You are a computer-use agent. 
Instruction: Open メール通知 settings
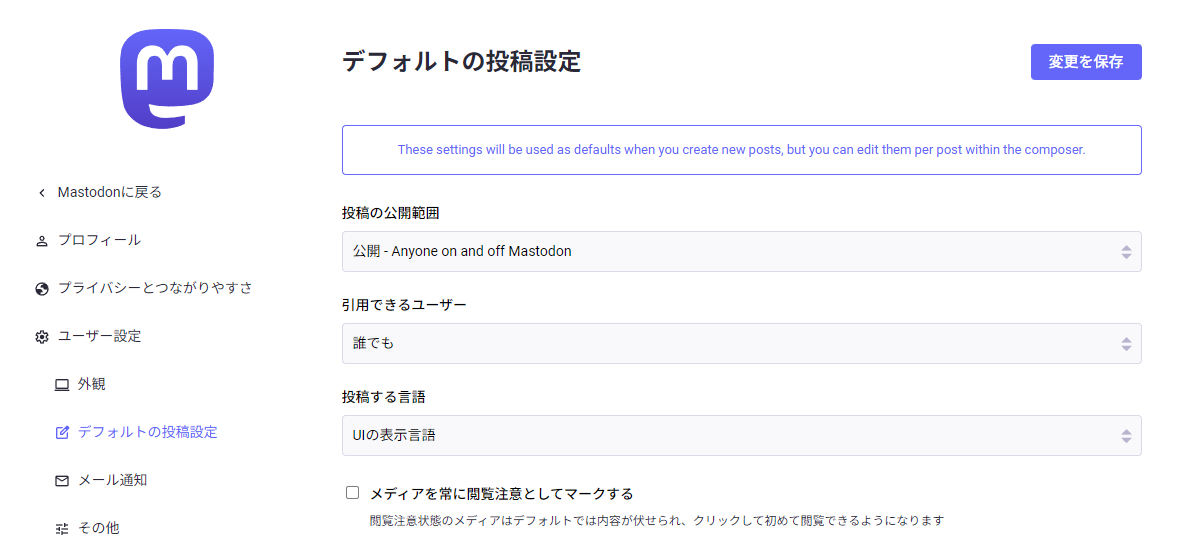(x=112, y=480)
